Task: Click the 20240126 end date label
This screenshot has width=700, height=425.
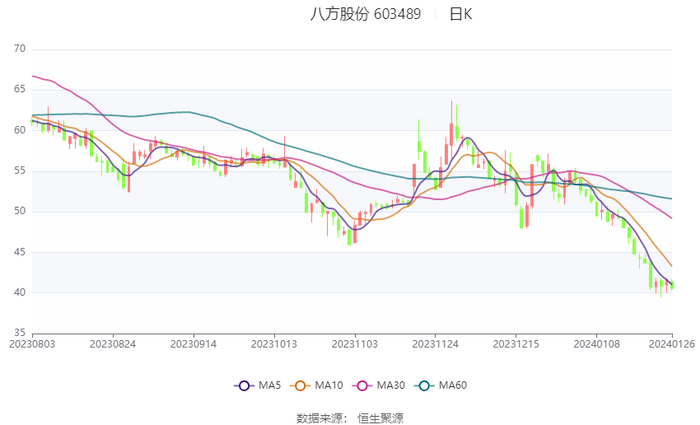Action: pos(672,342)
